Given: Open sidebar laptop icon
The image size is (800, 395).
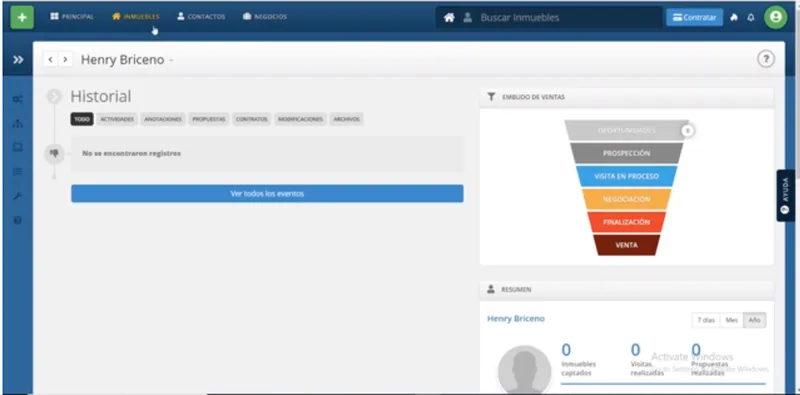Looking at the screenshot, I should 18,147.
